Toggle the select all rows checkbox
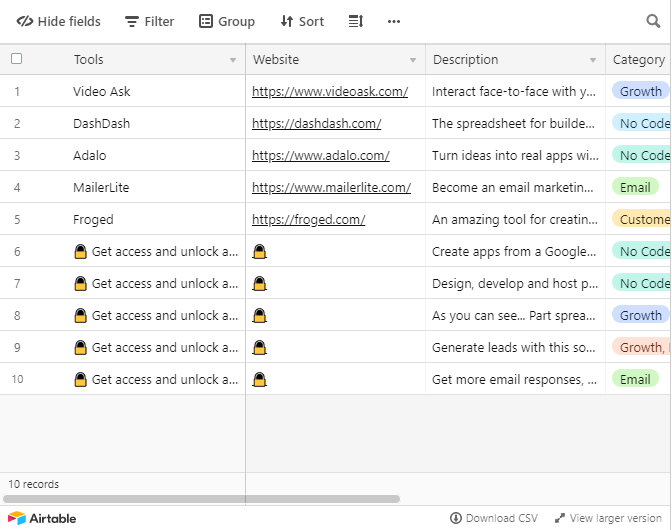Viewport: 672px width, 530px height. click(x=16, y=59)
